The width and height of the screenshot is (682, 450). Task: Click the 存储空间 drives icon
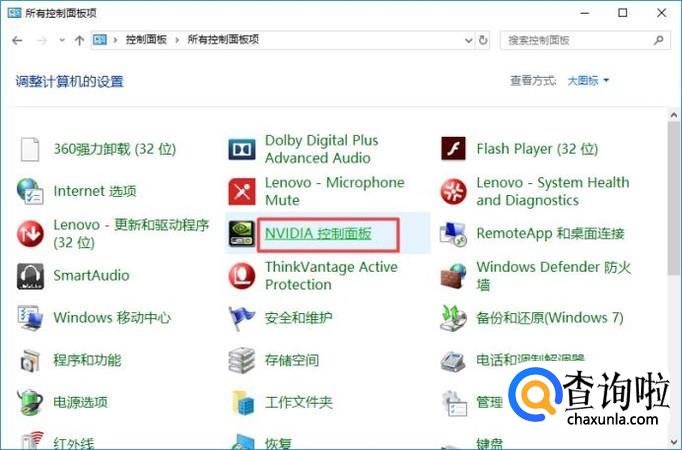point(242,360)
